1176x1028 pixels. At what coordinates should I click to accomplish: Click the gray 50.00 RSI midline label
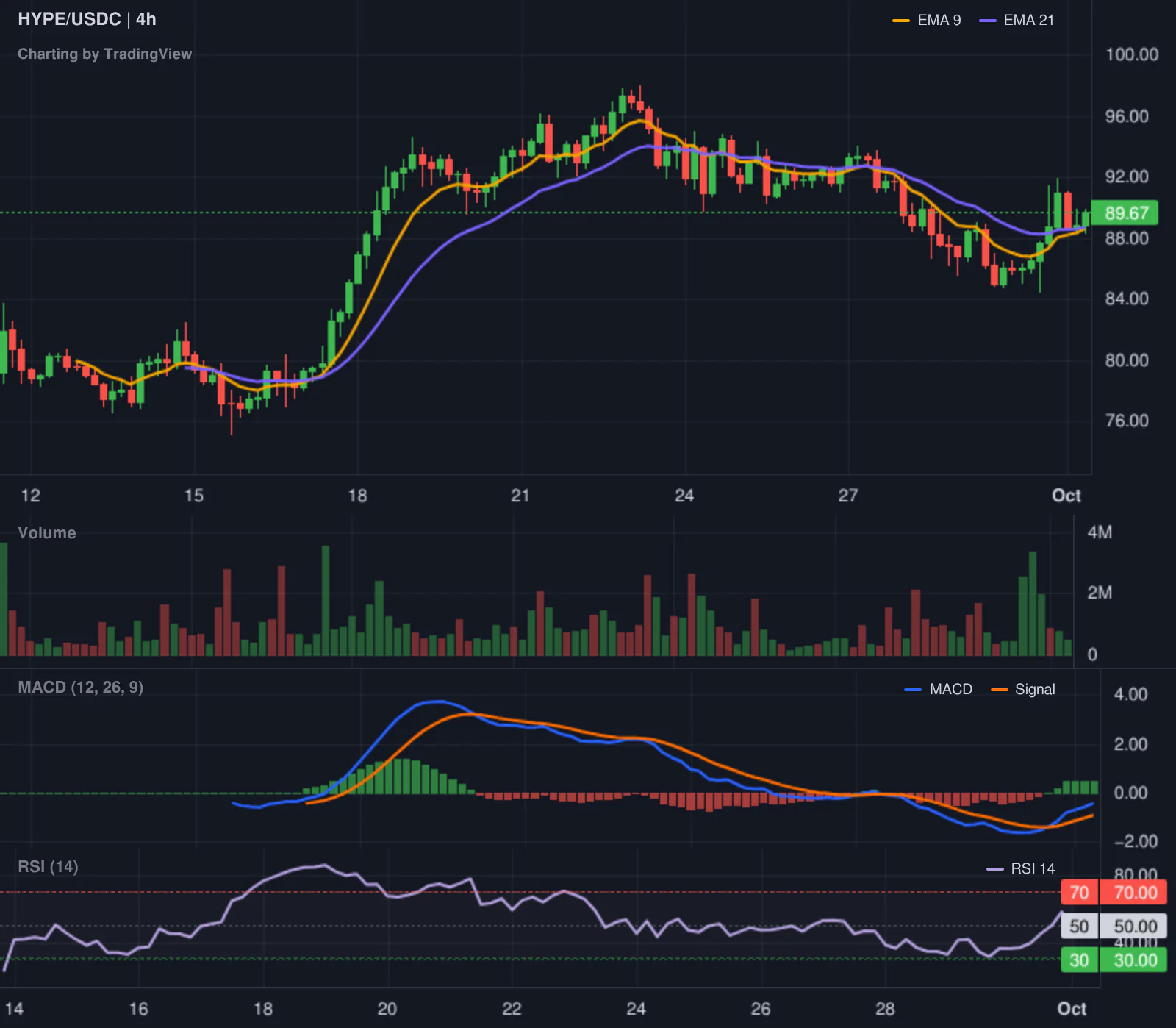click(1133, 927)
